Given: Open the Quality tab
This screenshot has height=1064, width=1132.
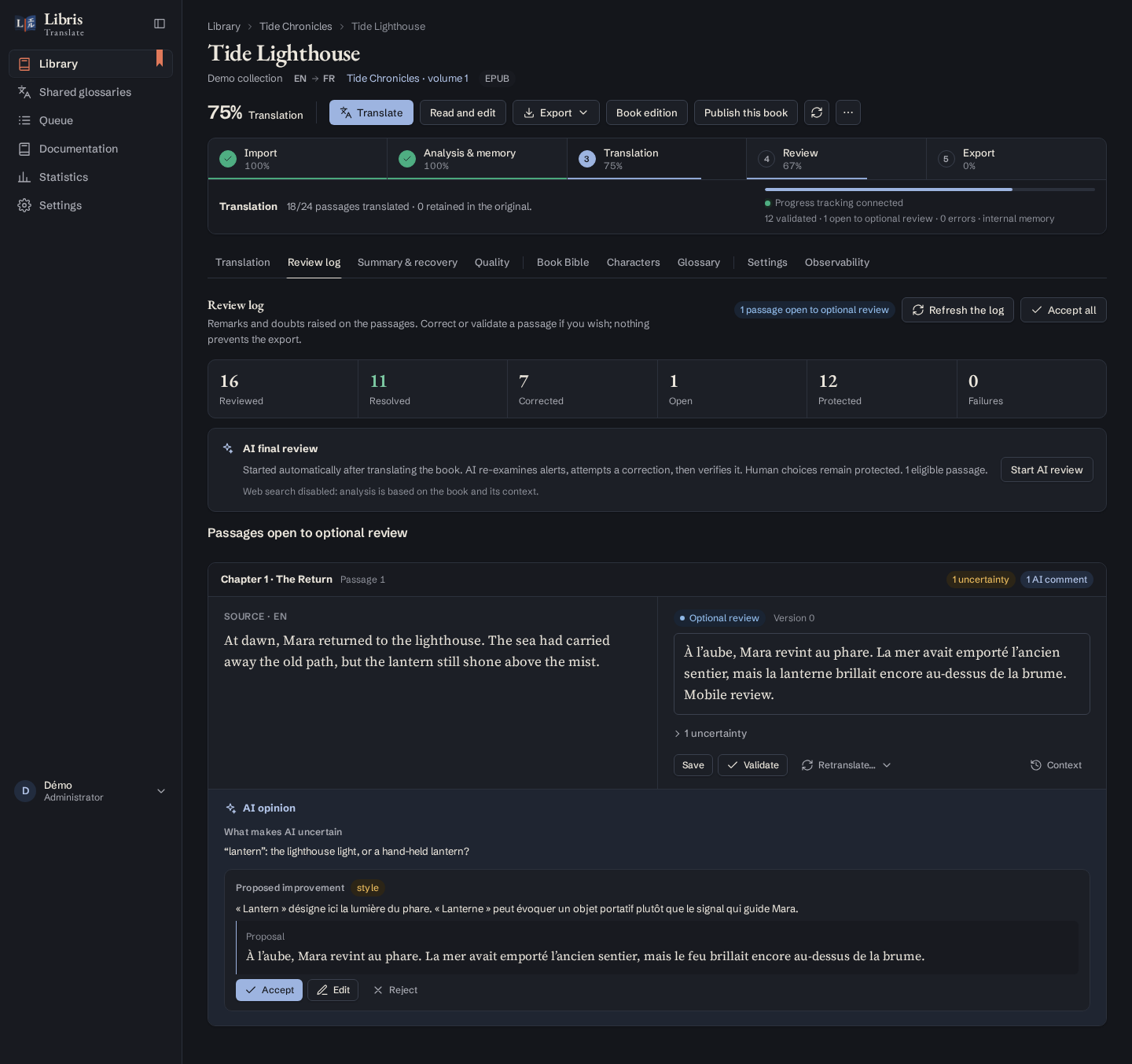Looking at the screenshot, I should [492, 263].
